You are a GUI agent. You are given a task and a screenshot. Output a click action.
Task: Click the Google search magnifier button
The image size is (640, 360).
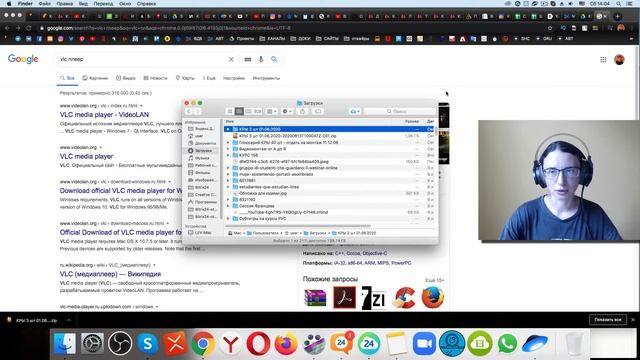(x=274, y=59)
